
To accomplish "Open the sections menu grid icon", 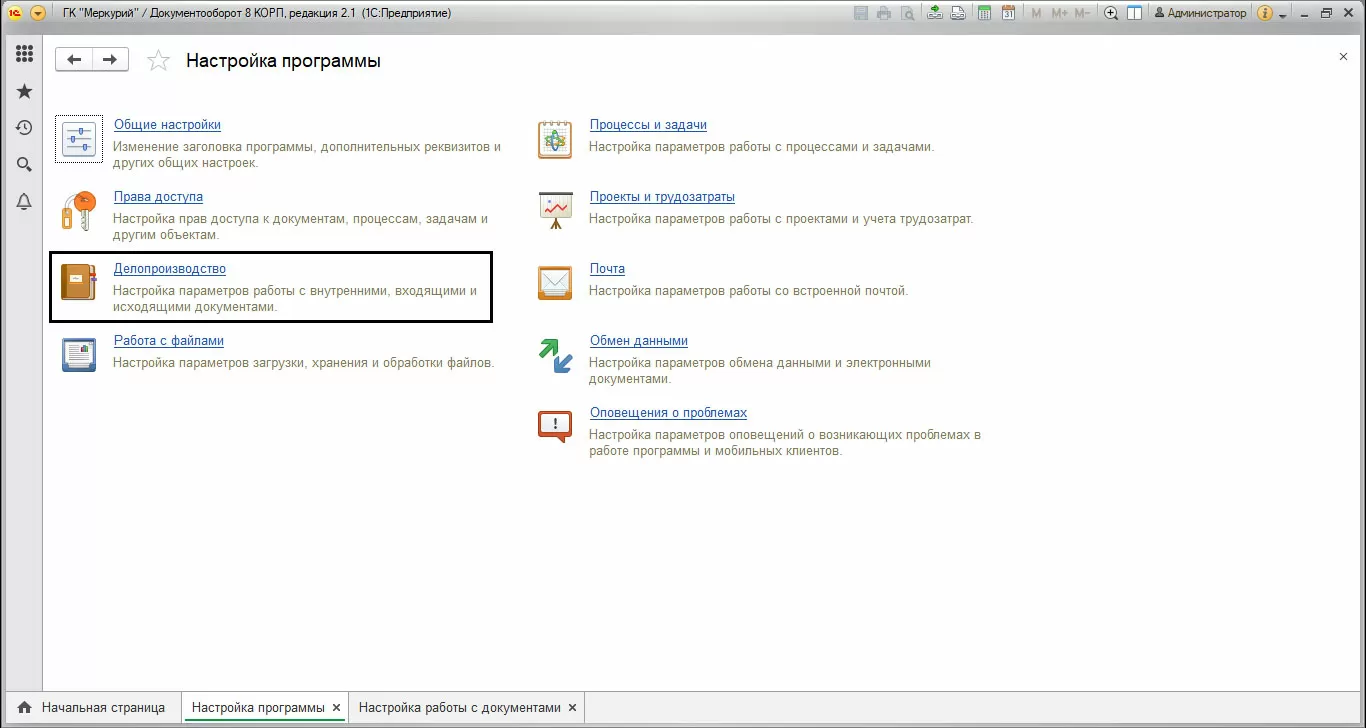I will tap(24, 54).
